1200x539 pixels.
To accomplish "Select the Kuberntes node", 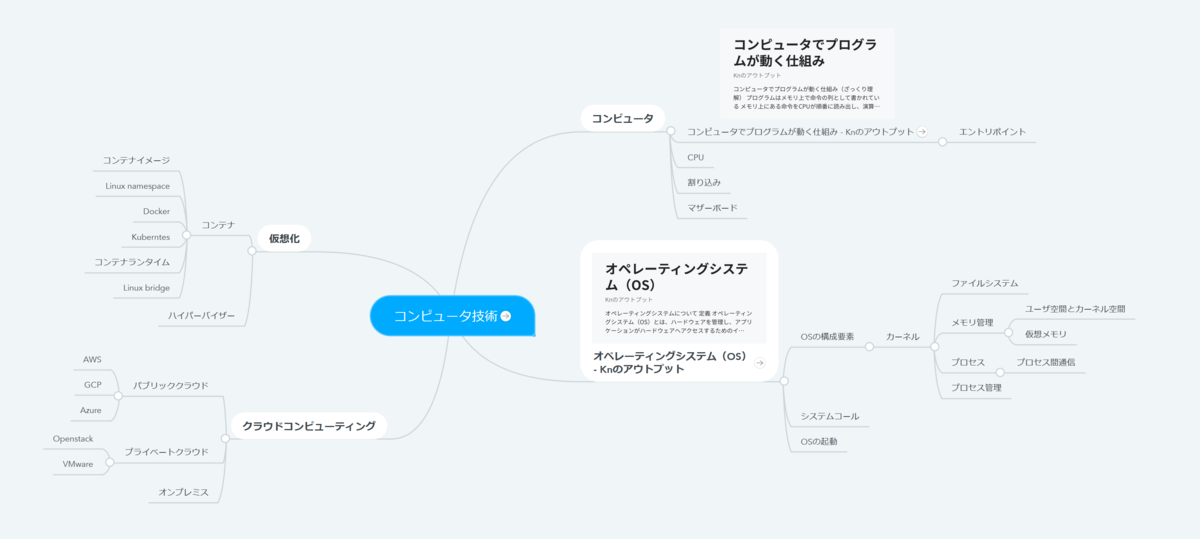I will [x=151, y=237].
